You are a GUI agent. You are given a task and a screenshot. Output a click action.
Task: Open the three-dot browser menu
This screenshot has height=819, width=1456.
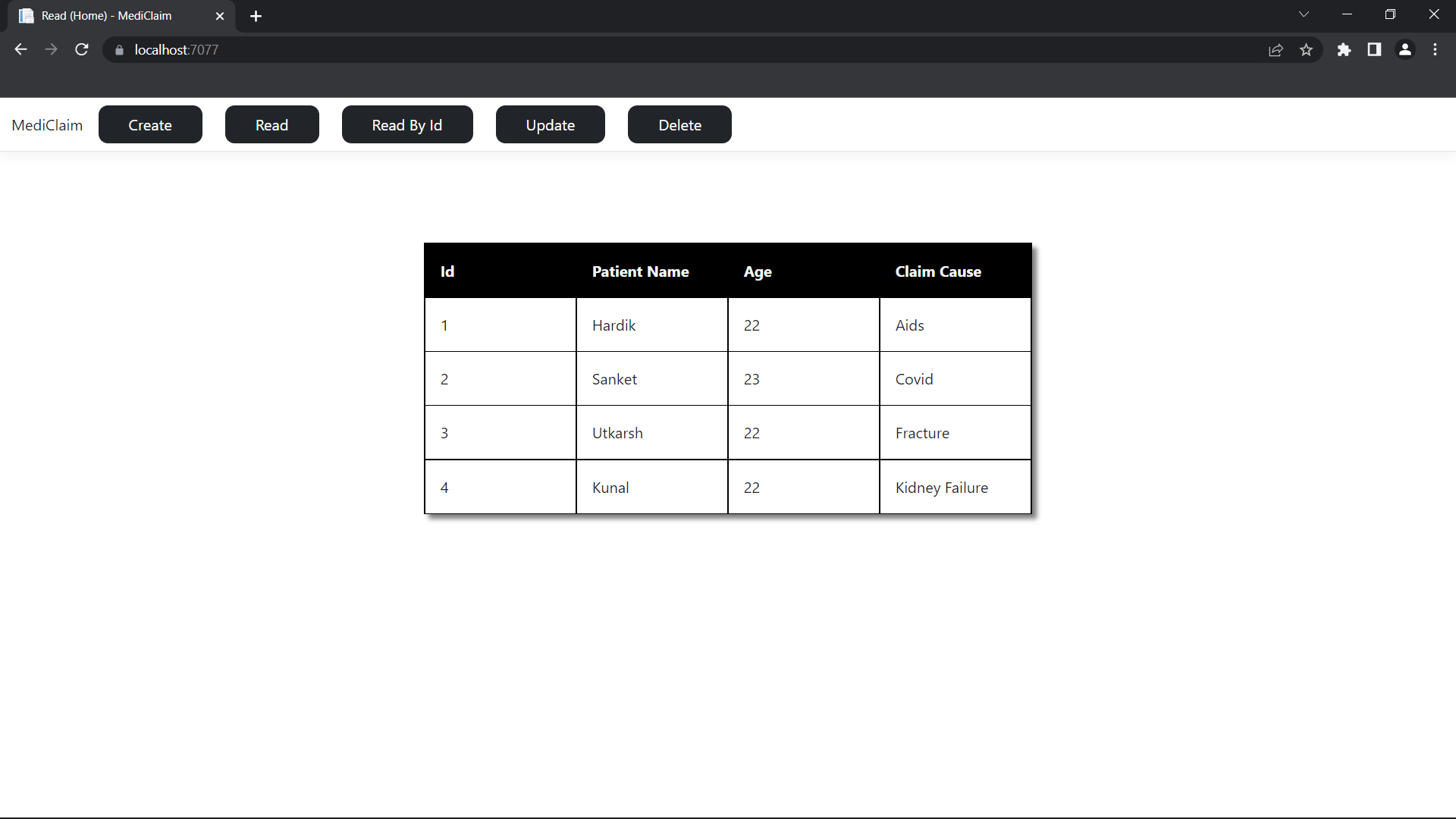[x=1436, y=49]
